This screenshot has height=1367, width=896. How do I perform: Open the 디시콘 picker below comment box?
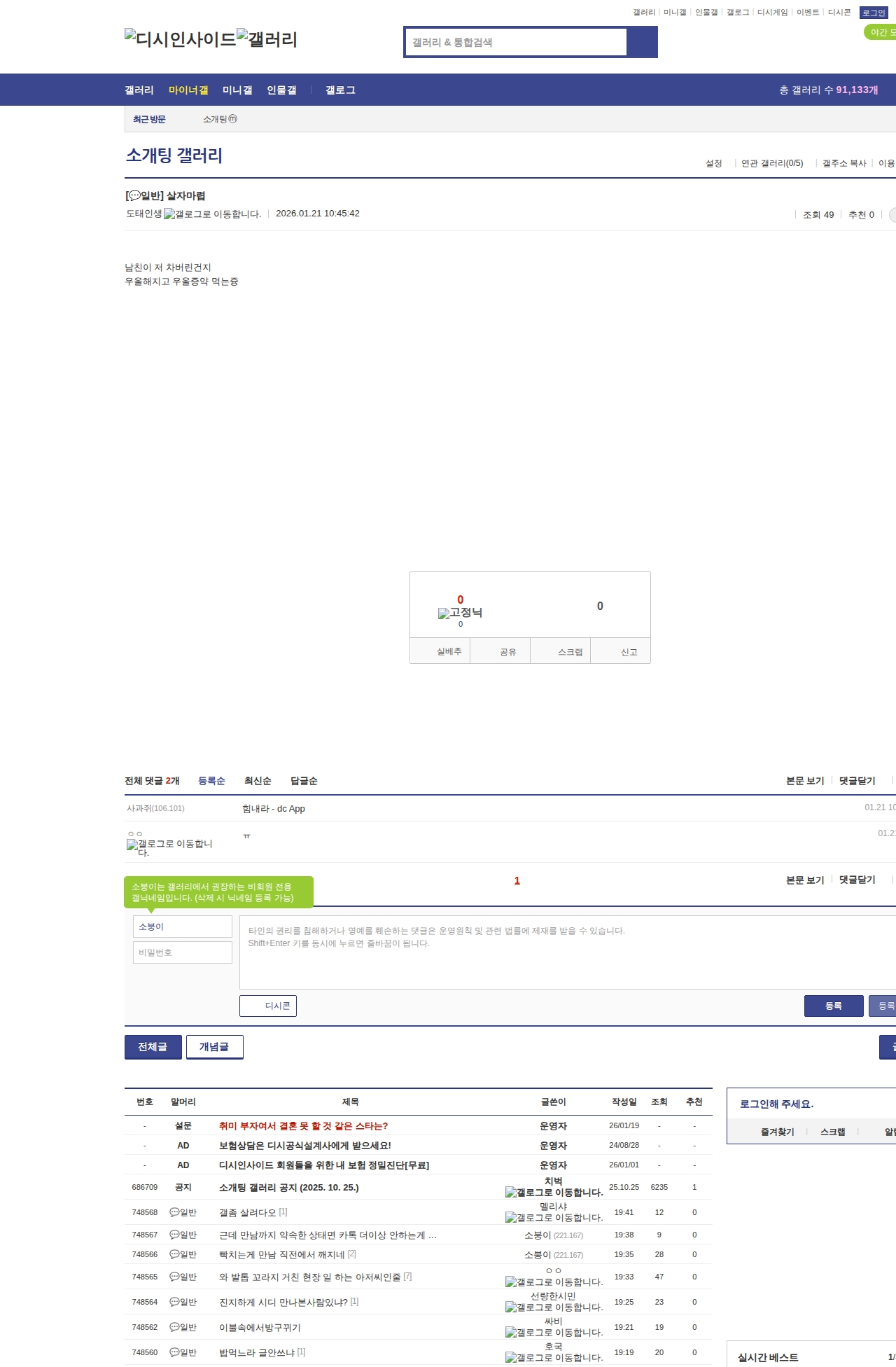268,1006
